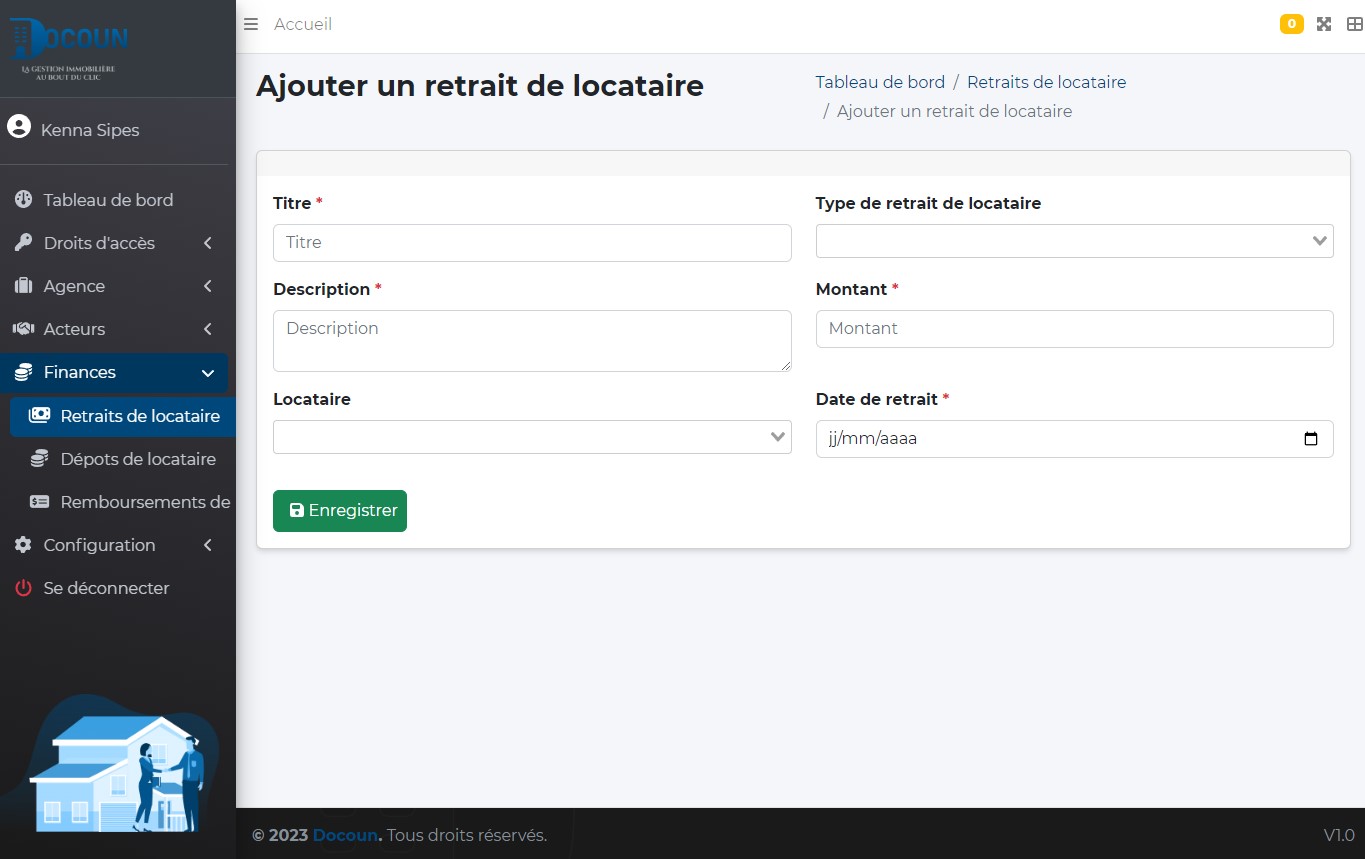The height and width of the screenshot is (859, 1365).
Task: Go to Tableau de bord in sidebar
Action: coord(108,200)
